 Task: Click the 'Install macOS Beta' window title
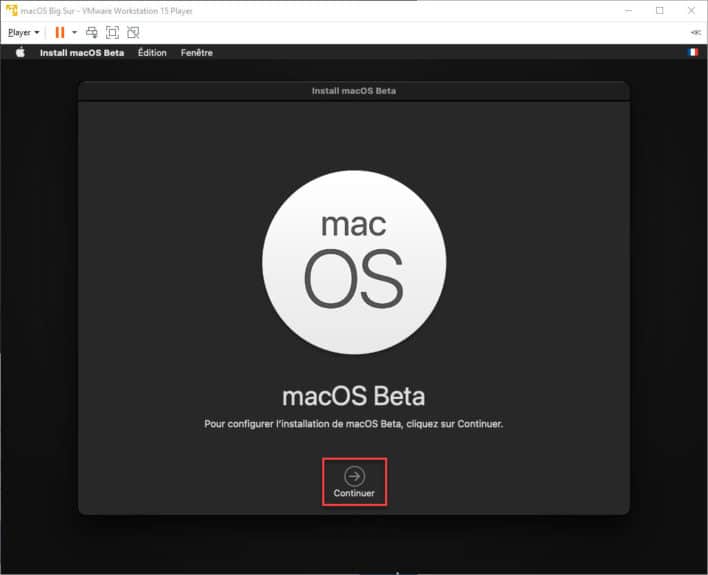[x=354, y=91]
